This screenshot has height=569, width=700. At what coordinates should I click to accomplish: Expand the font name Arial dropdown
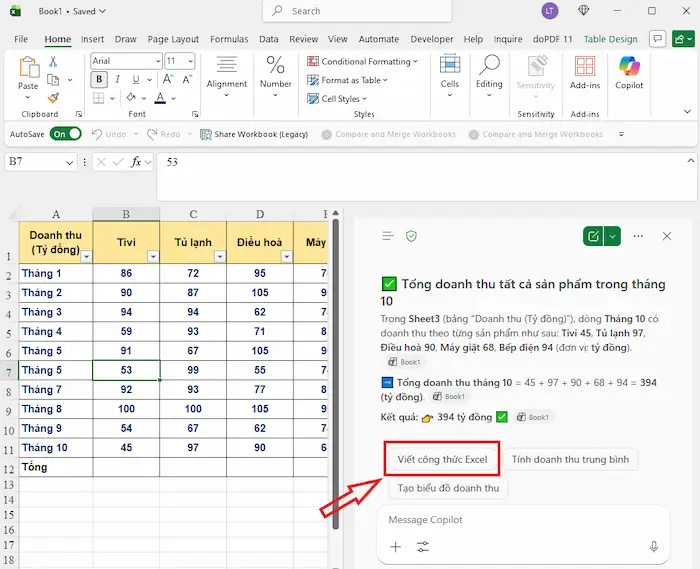[x=157, y=61]
